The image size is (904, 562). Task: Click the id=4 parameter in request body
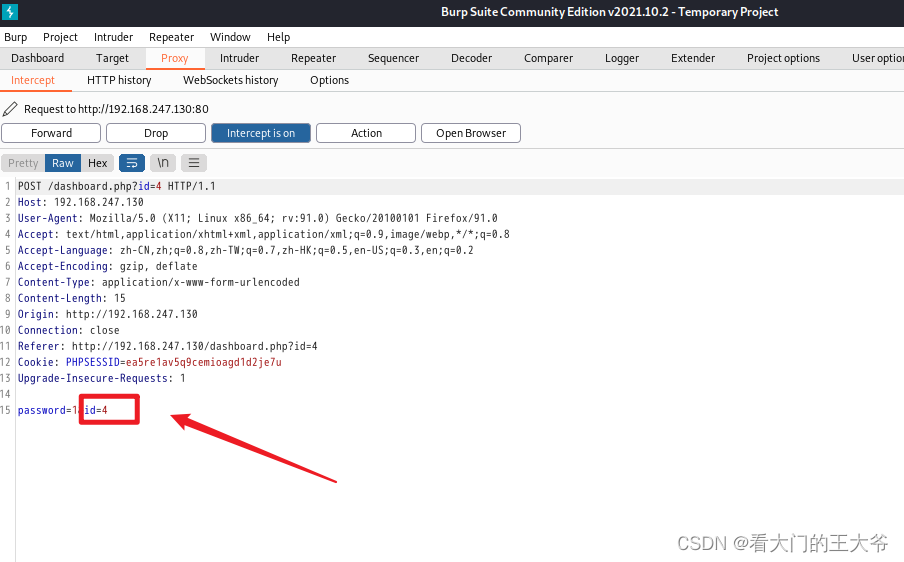pos(96,410)
